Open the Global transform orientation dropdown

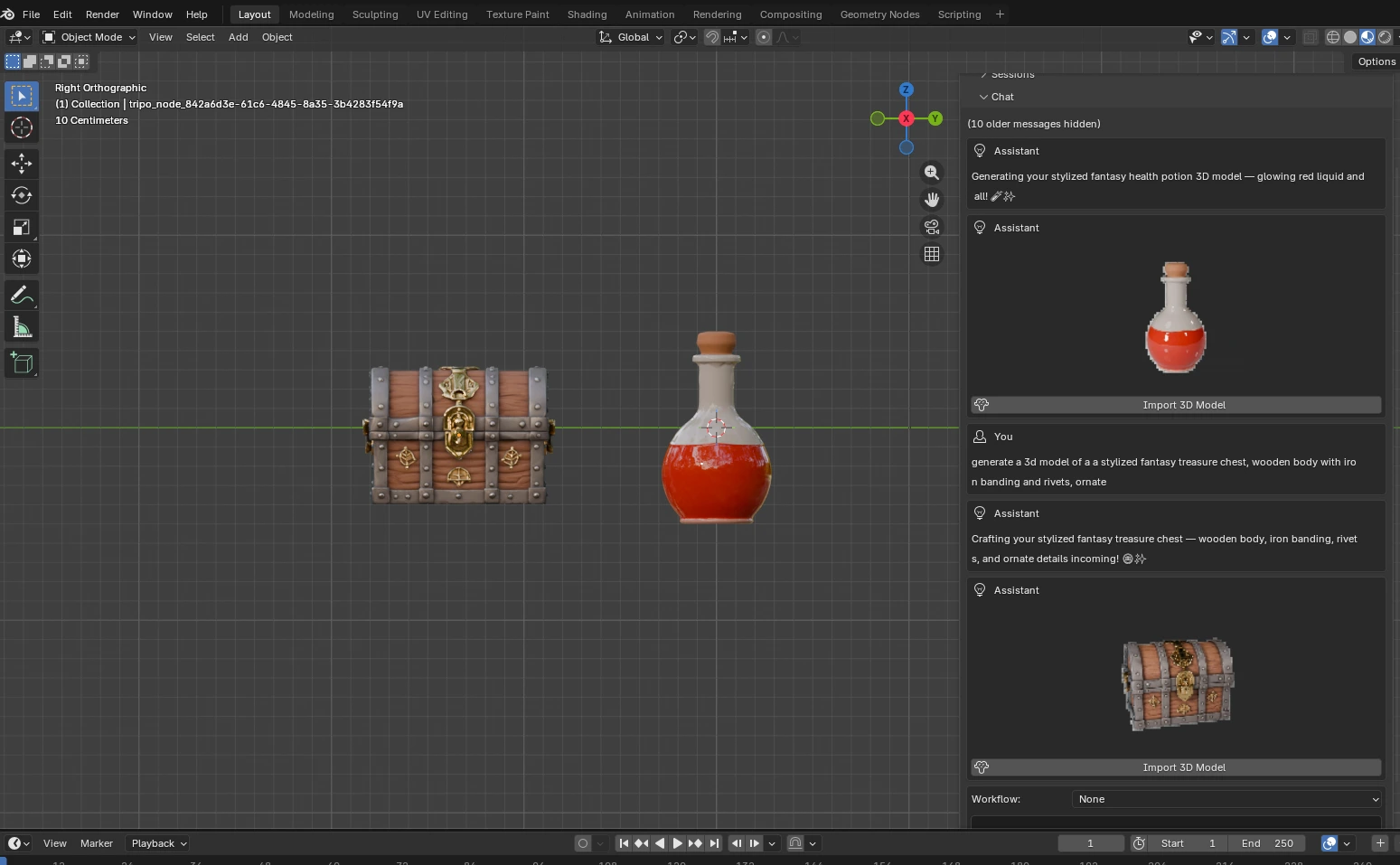tap(631, 37)
